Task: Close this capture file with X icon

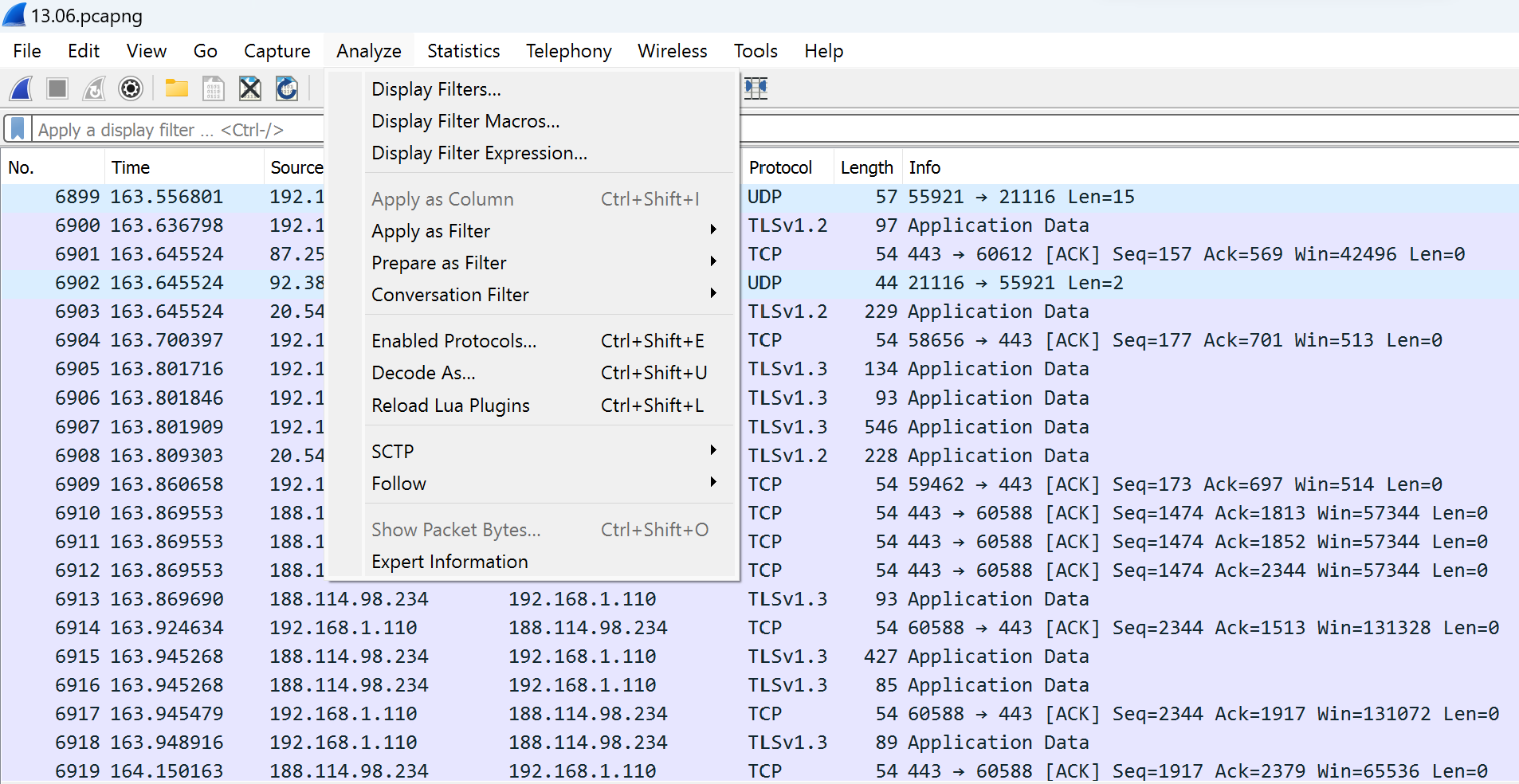Action: click(250, 88)
